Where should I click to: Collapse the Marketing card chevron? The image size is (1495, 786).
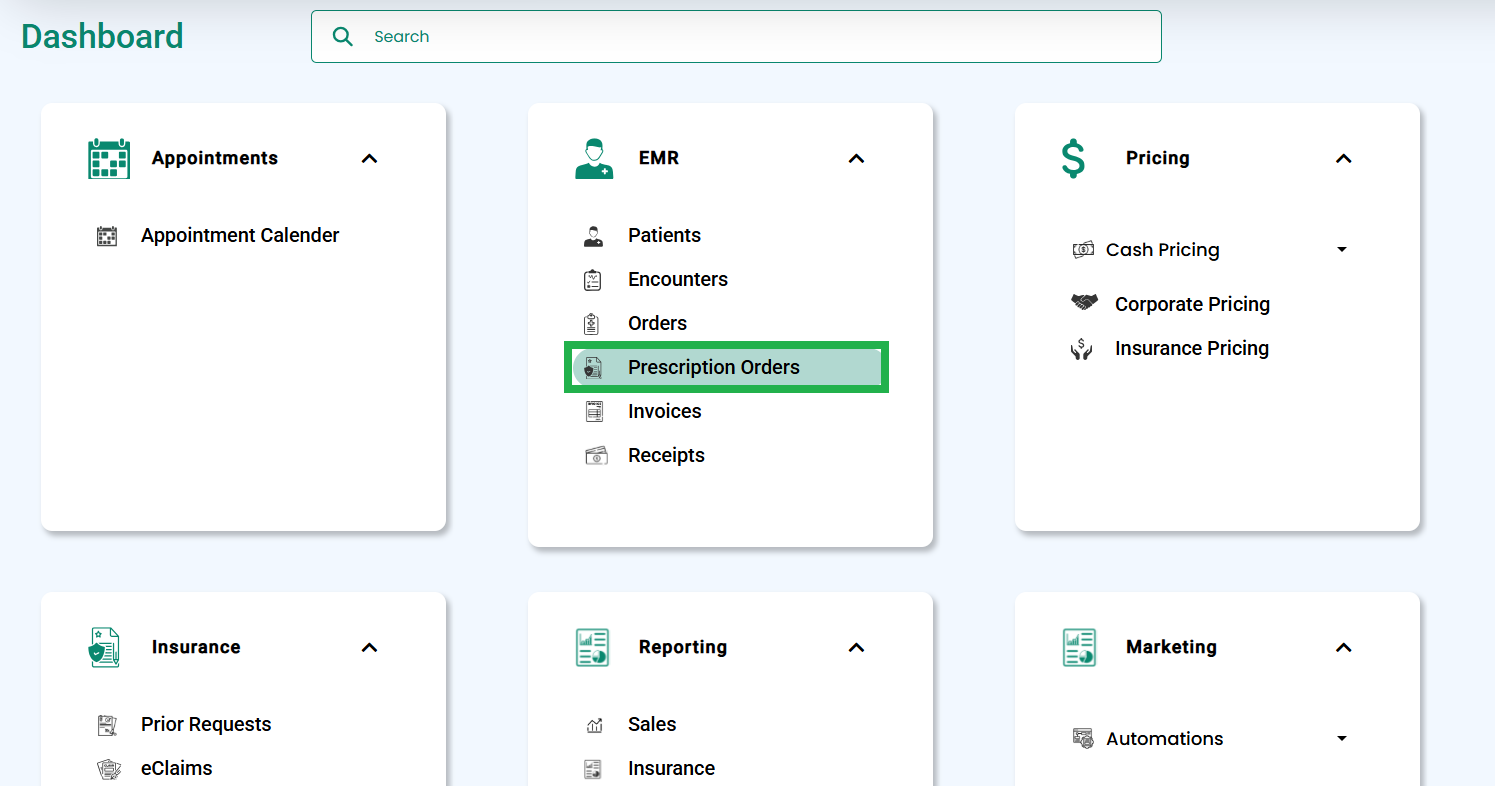coord(1343,647)
